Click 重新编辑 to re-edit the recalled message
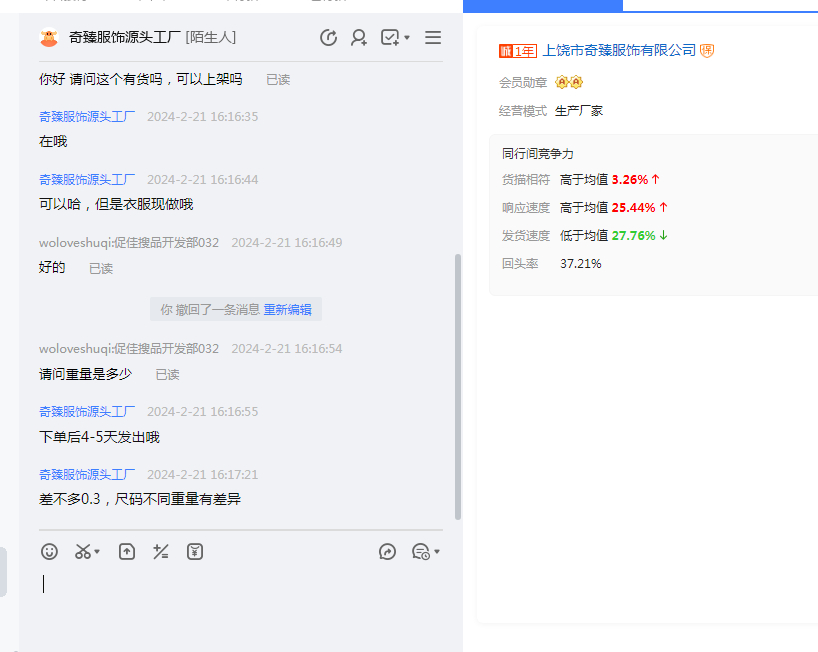The image size is (818, 652). pos(287,310)
